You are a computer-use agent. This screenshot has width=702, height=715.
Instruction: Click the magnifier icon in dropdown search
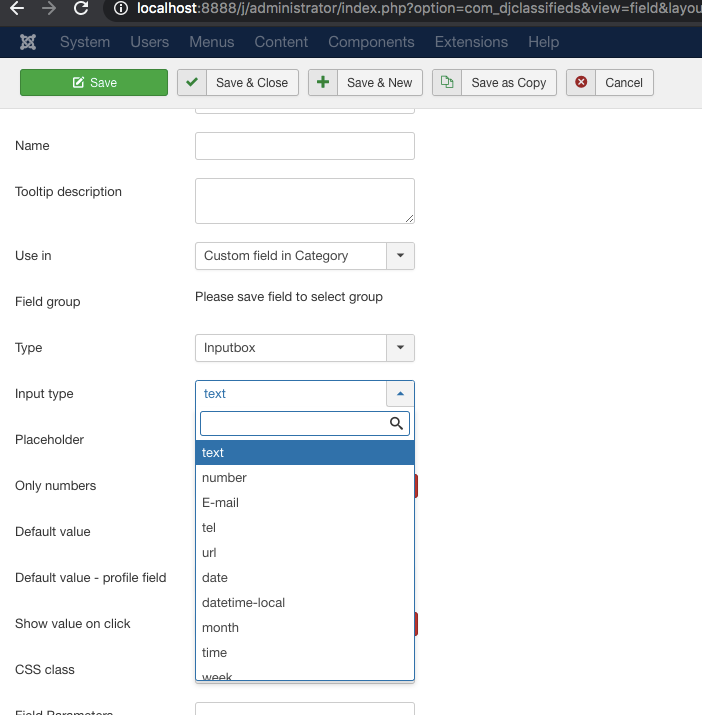click(396, 424)
